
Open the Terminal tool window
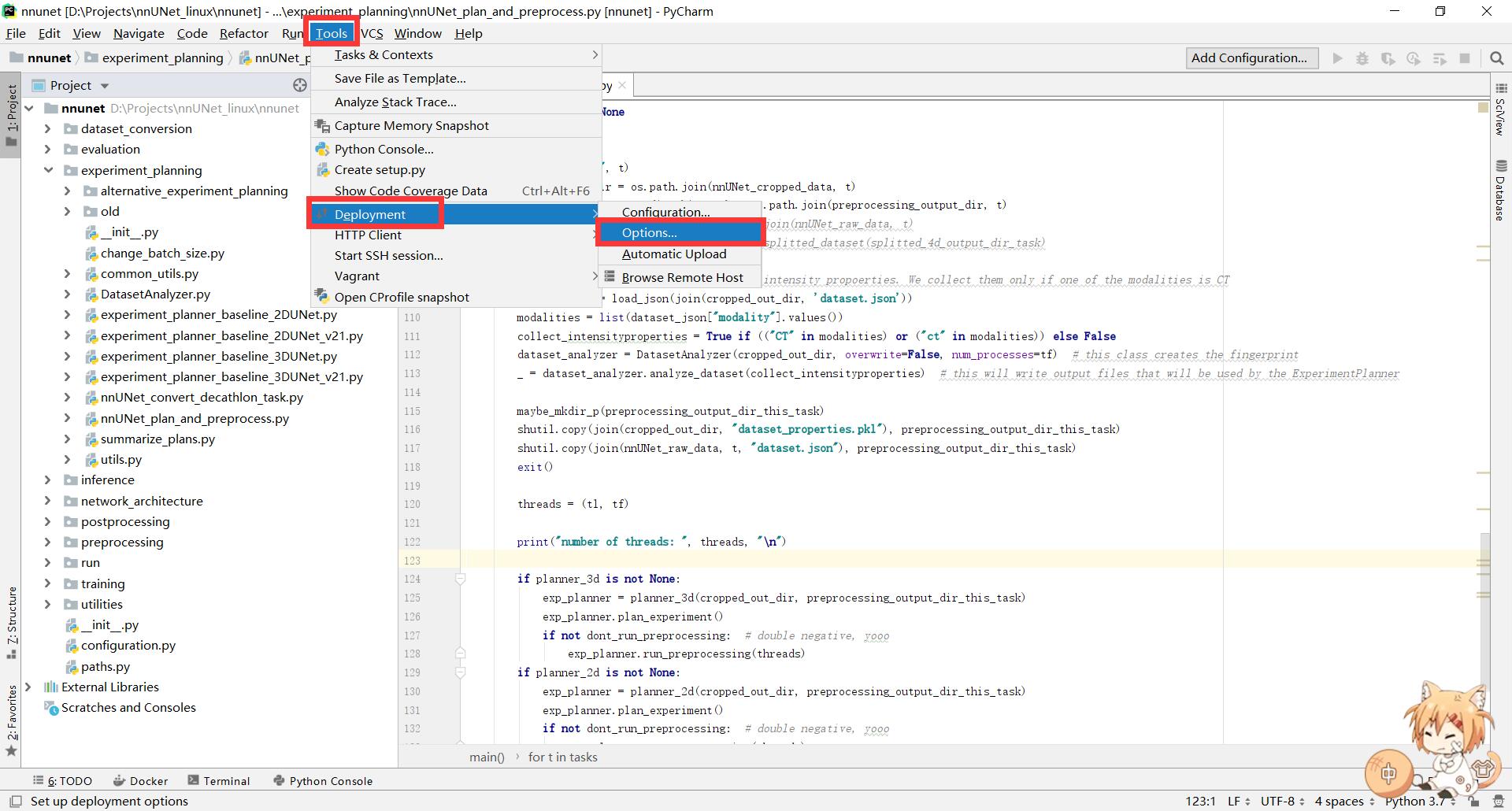pos(219,781)
